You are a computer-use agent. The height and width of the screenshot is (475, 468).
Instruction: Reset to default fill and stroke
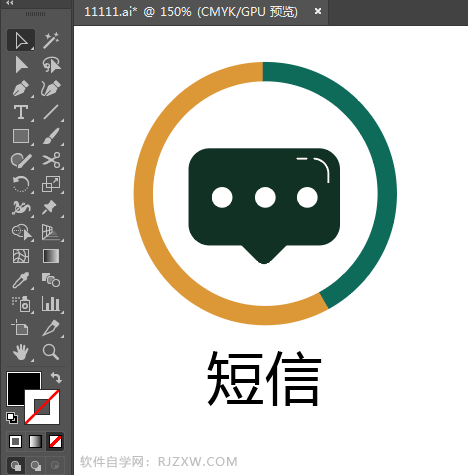pos(12,417)
